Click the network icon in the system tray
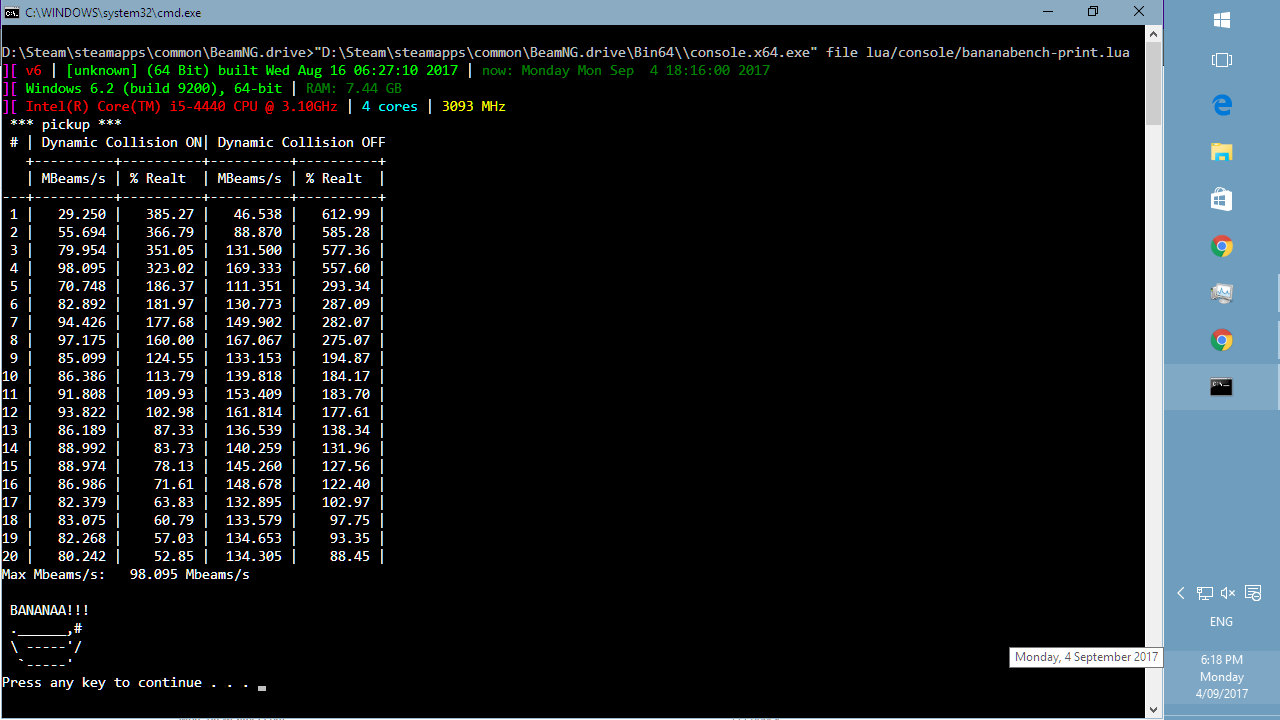 [x=1205, y=593]
